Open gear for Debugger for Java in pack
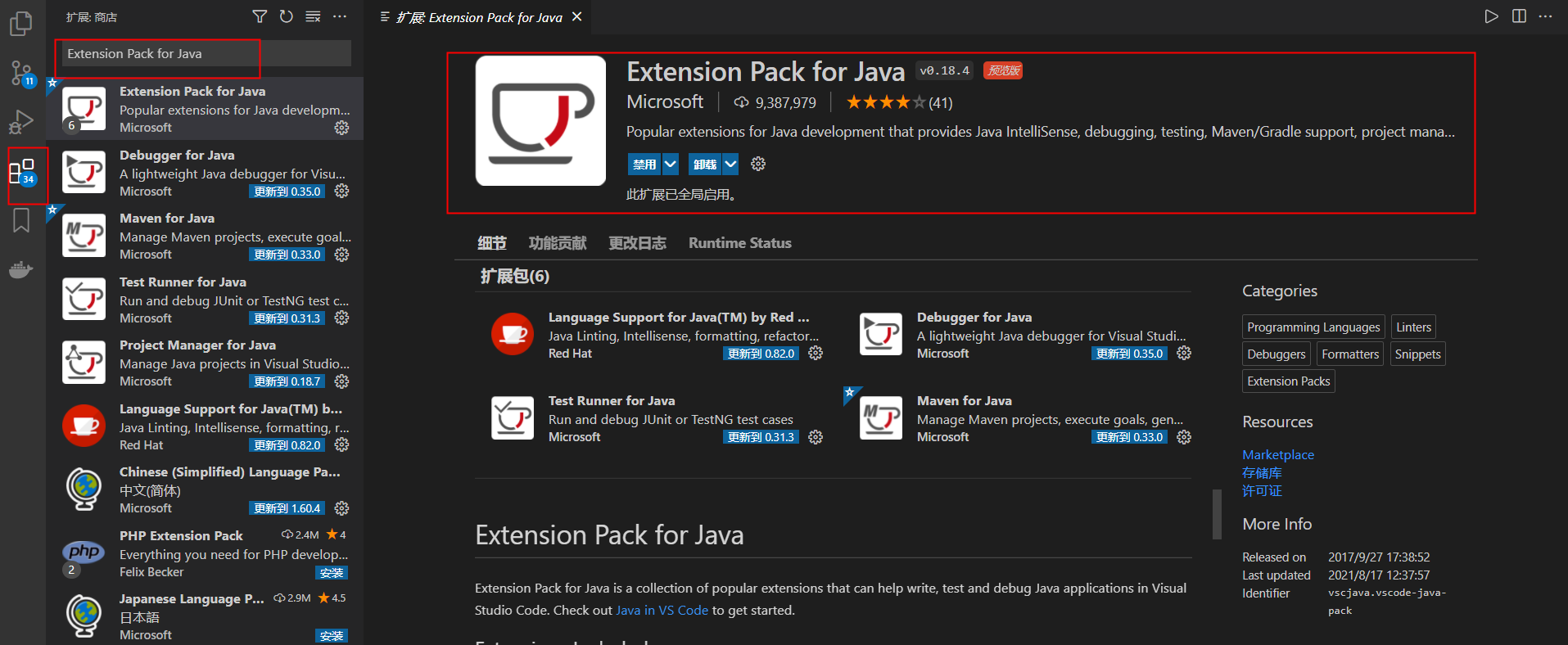Viewport: 1568px width, 645px height. pos(1184,353)
